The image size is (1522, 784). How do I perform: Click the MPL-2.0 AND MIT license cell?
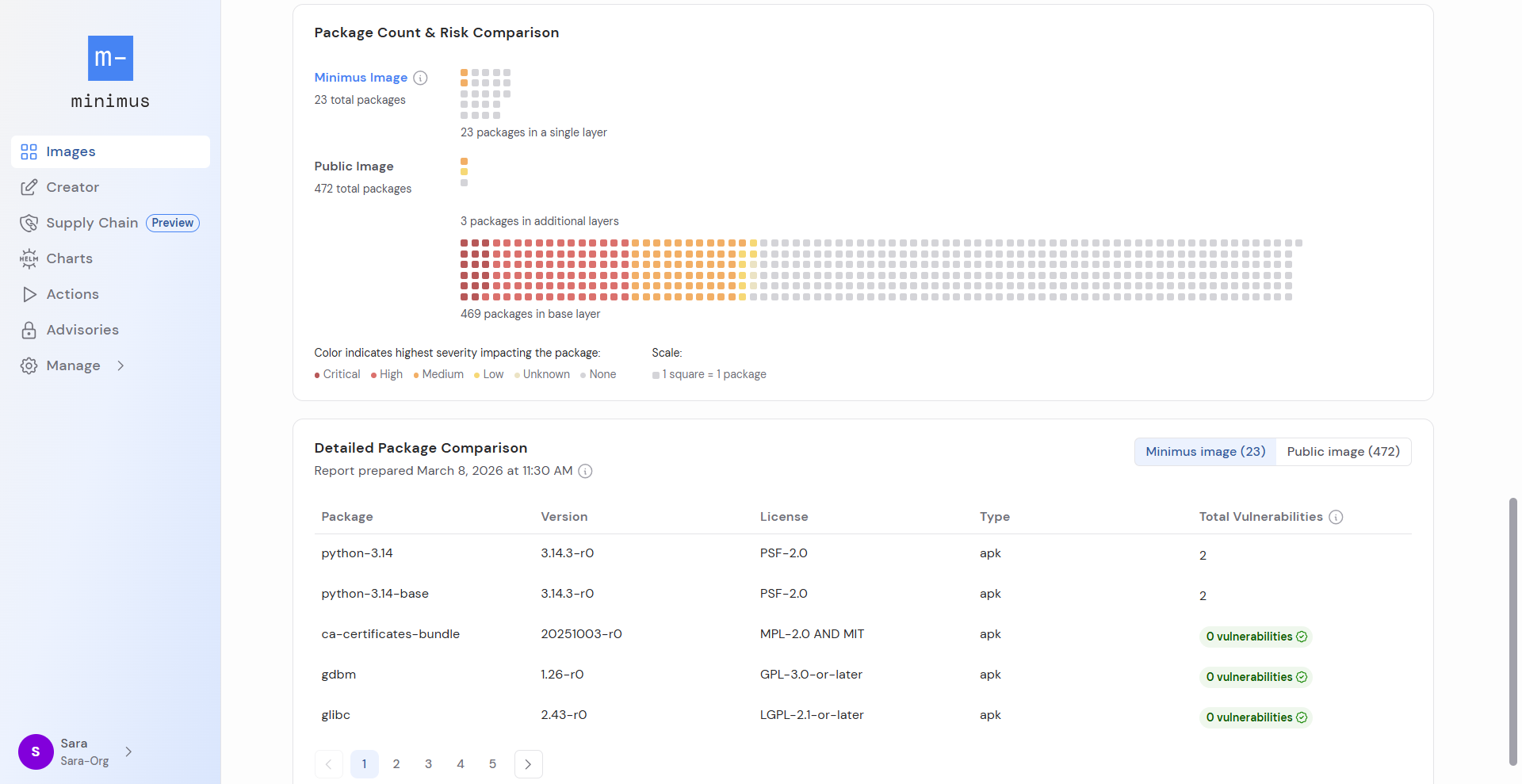[813, 634]
